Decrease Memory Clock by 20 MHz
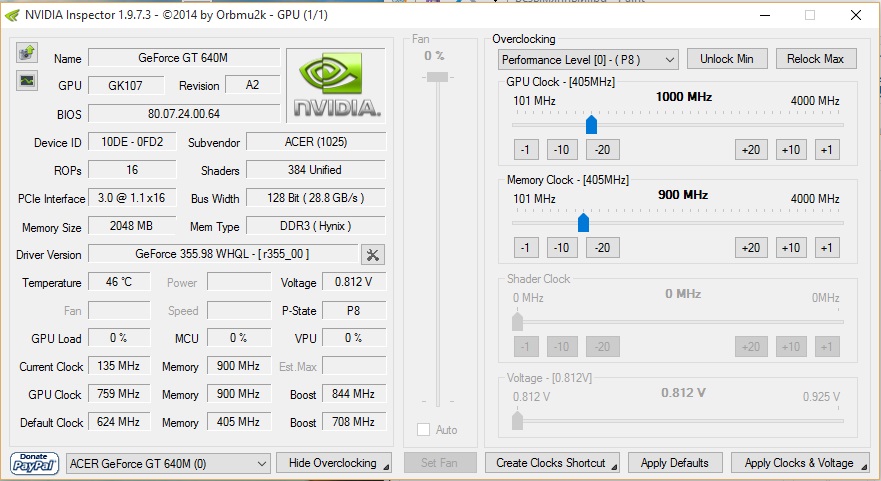The width and height of the screenshot is (881, 481). click(602, 248)
